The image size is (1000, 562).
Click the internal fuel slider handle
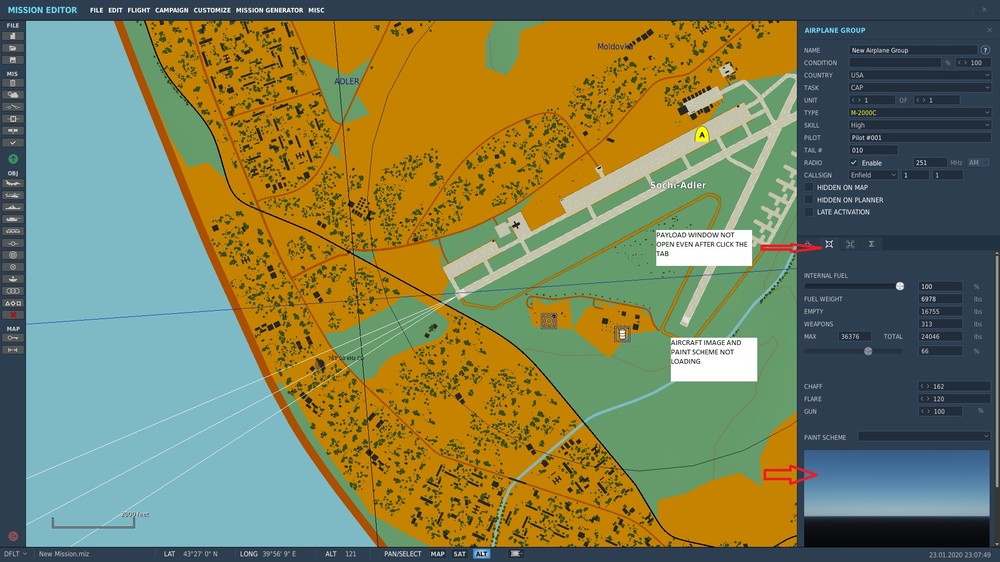[900, 286]
